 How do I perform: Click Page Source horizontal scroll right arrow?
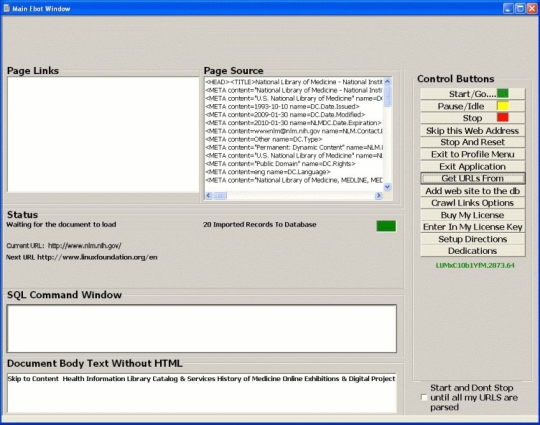378,195
